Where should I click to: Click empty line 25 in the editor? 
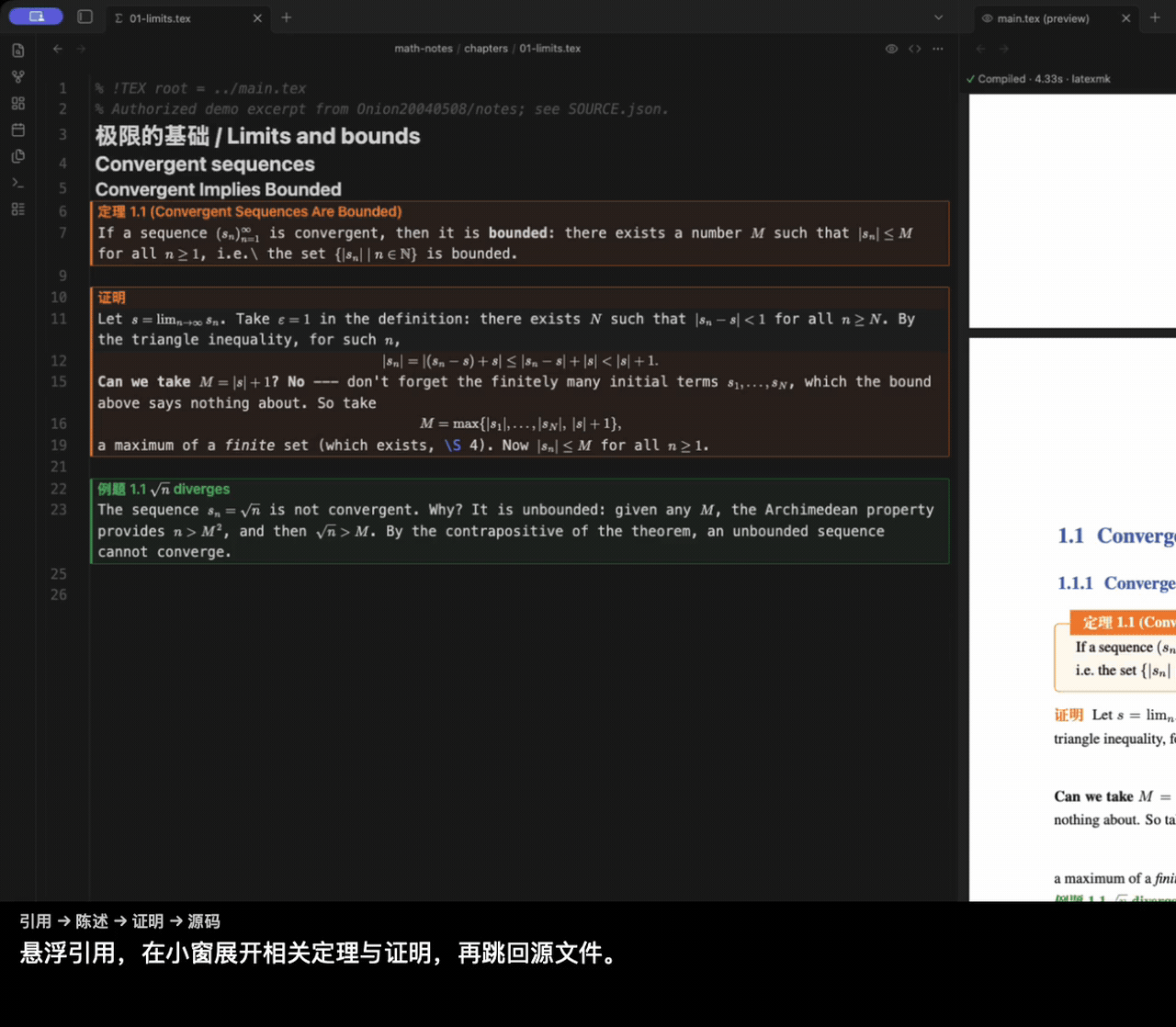[519, 574]
